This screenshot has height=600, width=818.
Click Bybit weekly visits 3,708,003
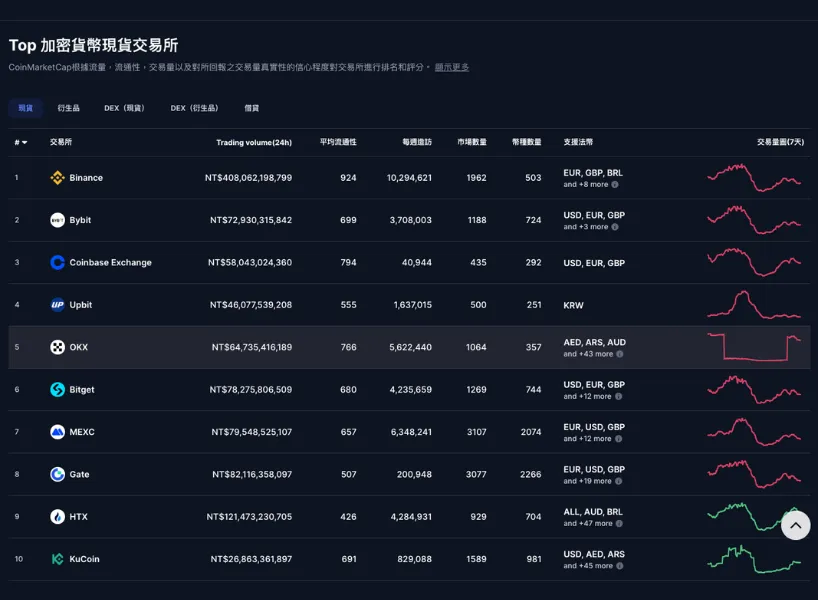pos(411,220)
